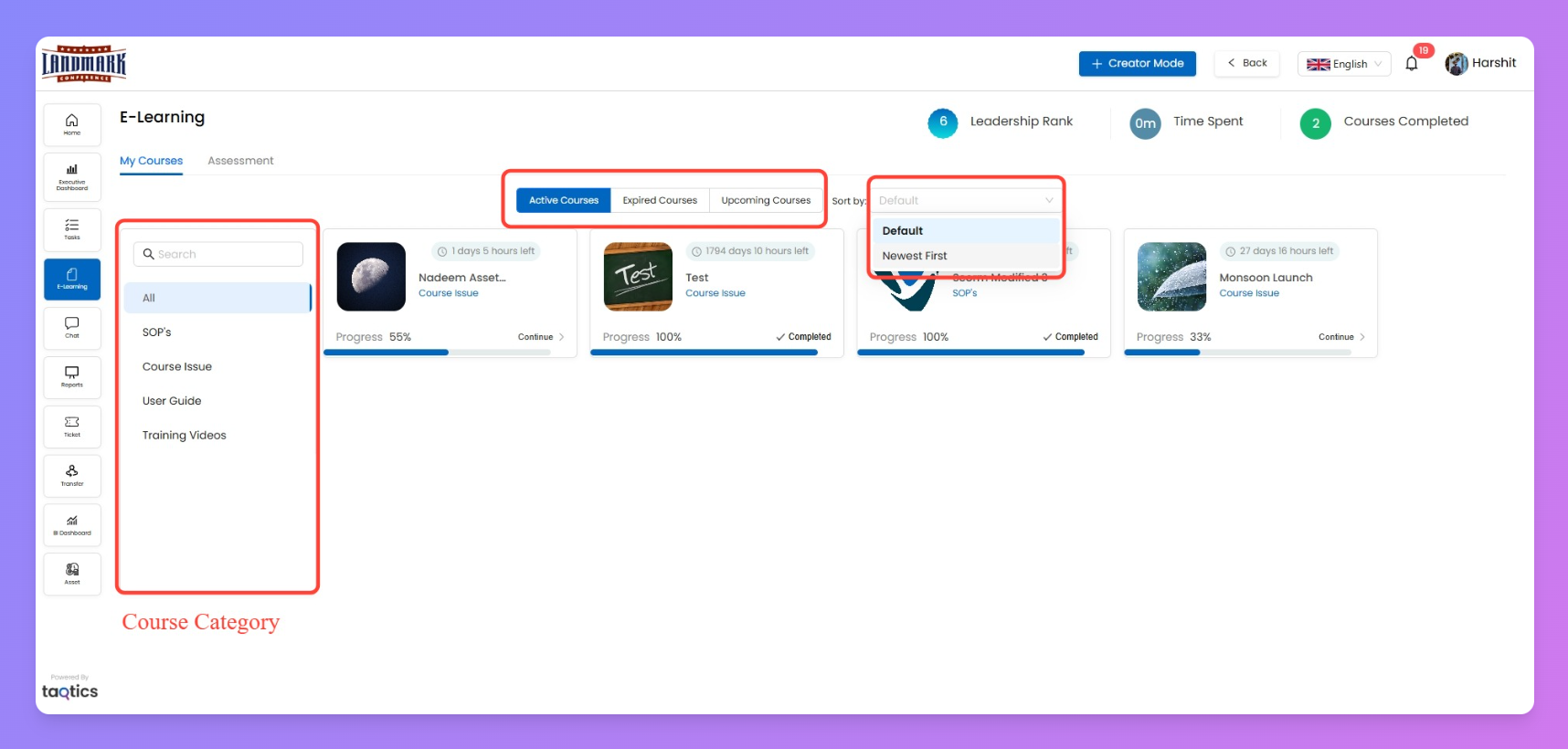The width and height of the screenshot is (1568, 749).
Task: Select the Expired Courses tab
Action: coord(660,200)
